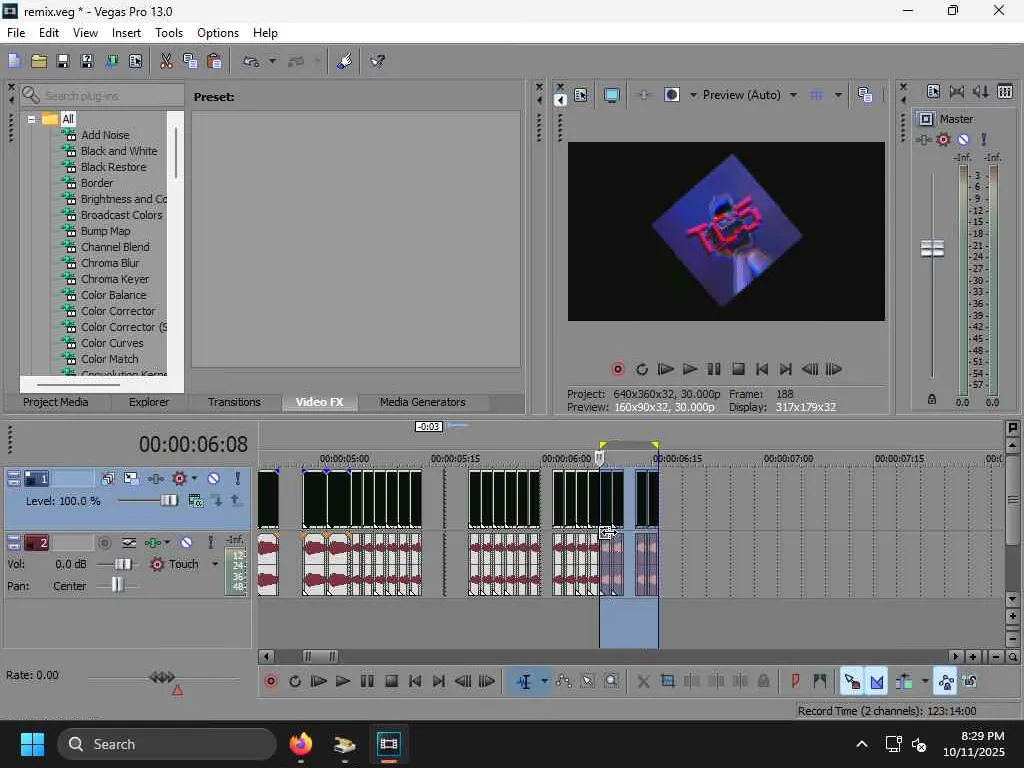
Task: Click the external monitor preview icon
Action: (x=611, y=95)
